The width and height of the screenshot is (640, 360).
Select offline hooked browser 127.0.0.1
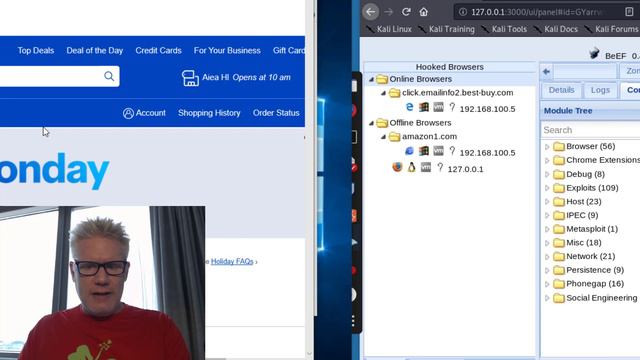click(x=465, y=169)
